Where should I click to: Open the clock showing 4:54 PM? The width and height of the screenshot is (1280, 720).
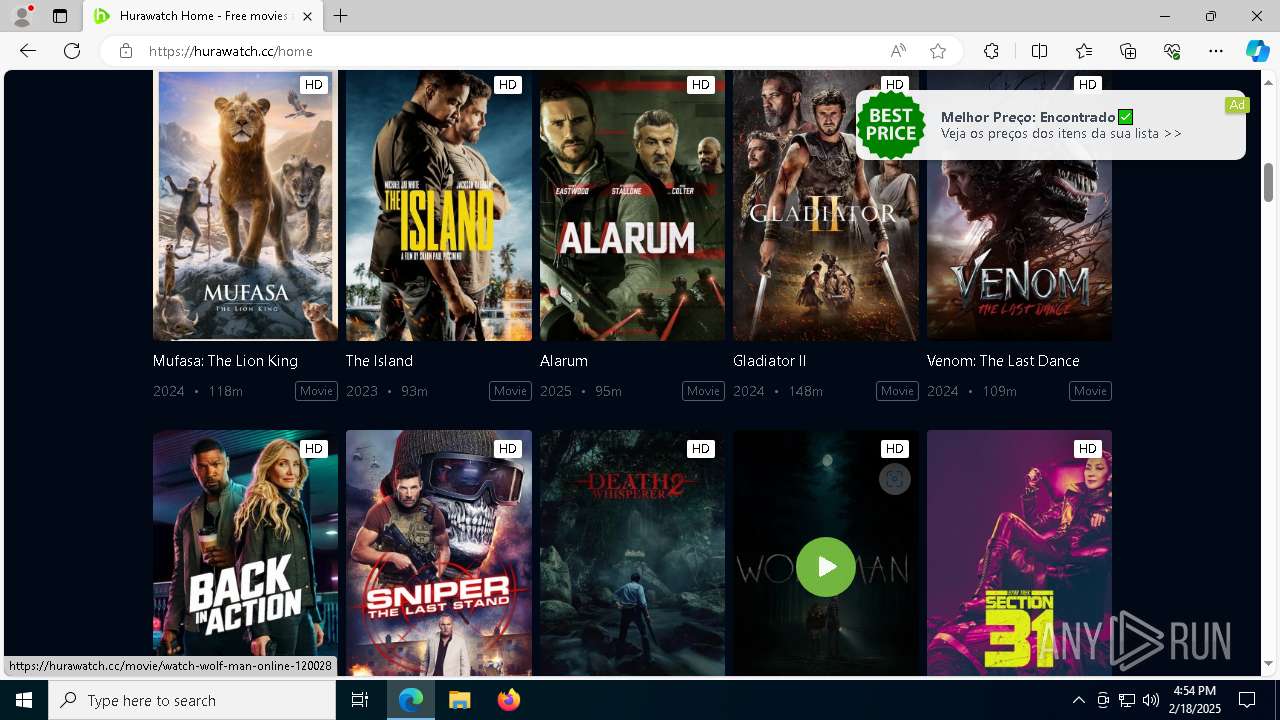click(x=1195, y=700)
